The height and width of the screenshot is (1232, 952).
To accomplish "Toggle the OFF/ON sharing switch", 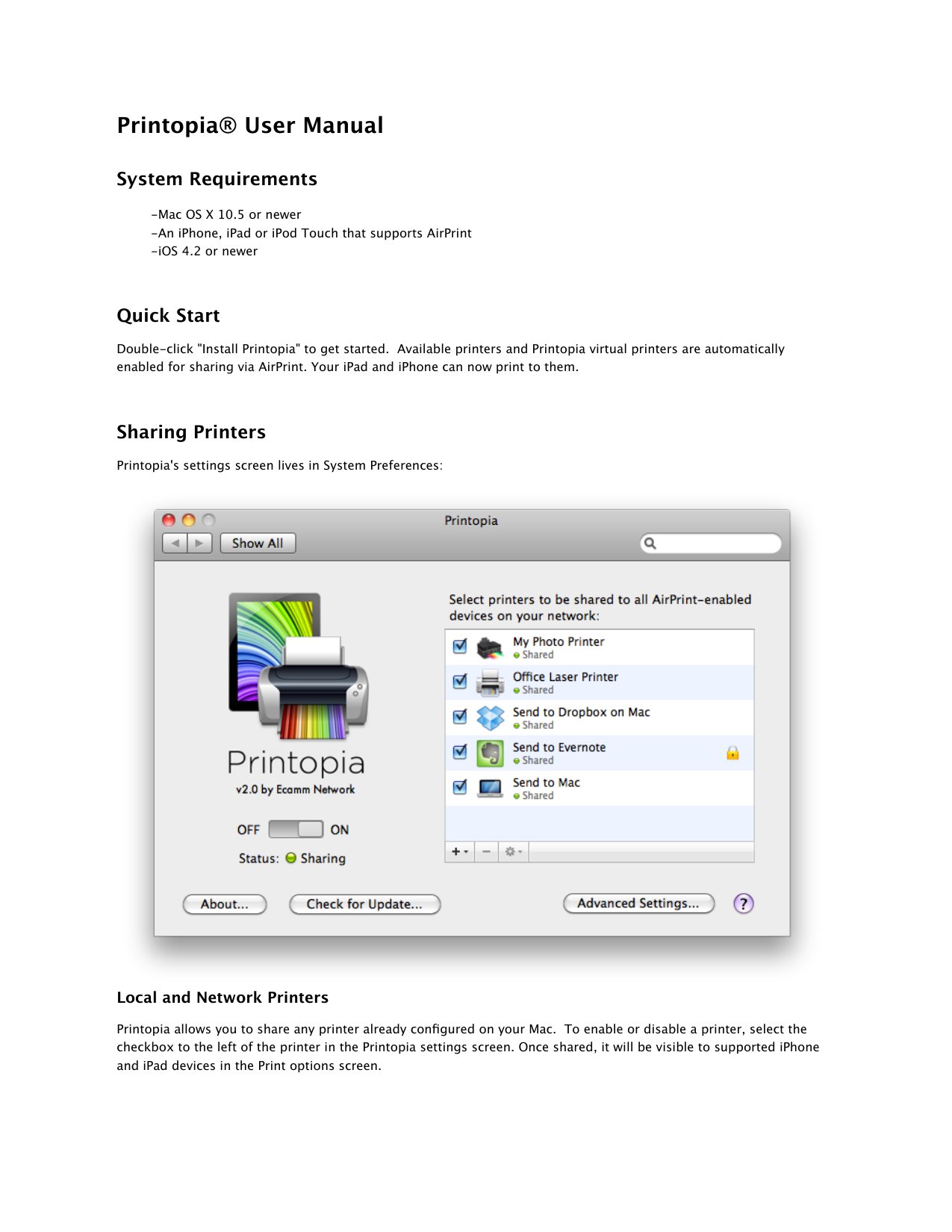I will tap(296, 830).
